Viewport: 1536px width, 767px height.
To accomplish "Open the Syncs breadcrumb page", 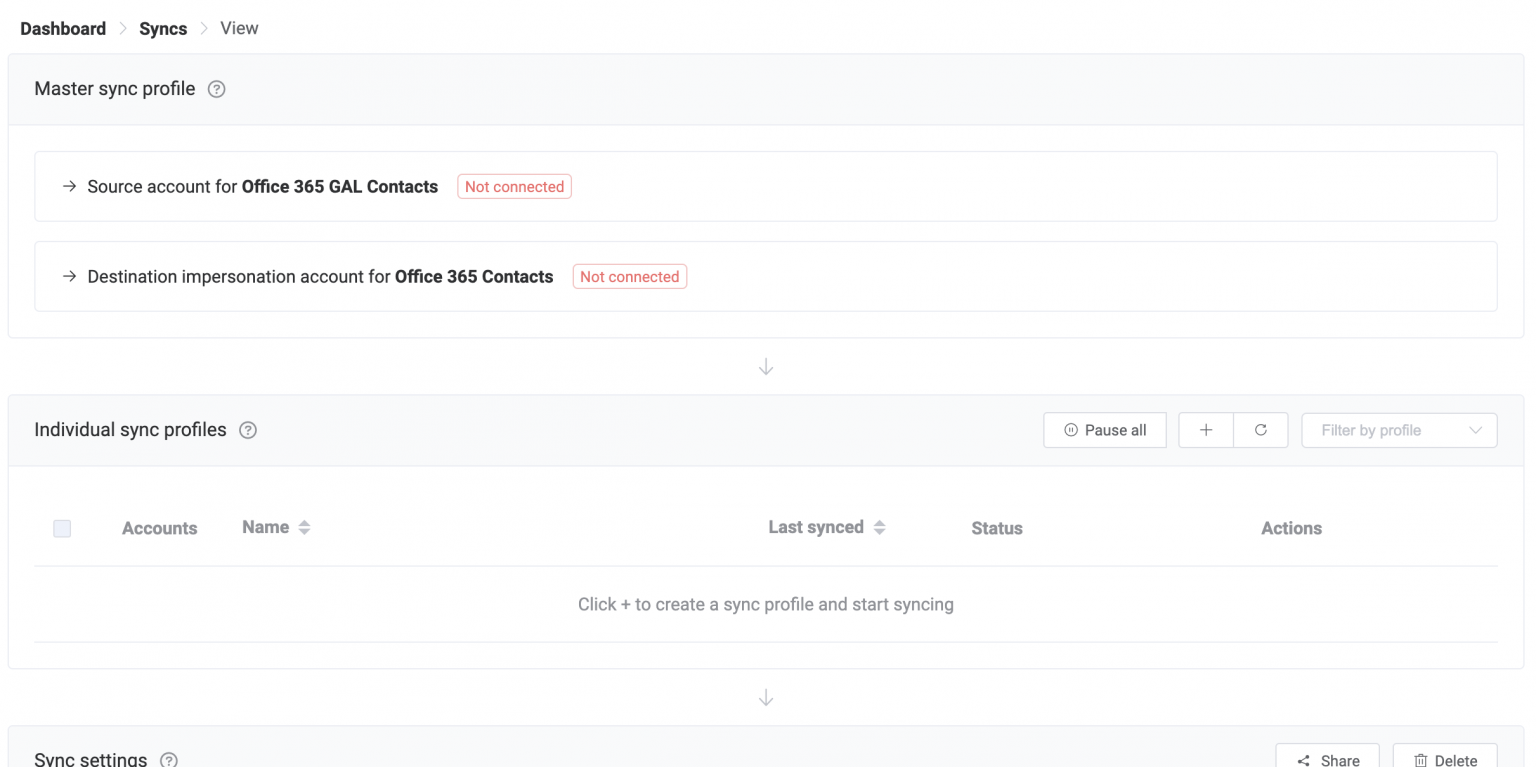I will coord(163,28).
